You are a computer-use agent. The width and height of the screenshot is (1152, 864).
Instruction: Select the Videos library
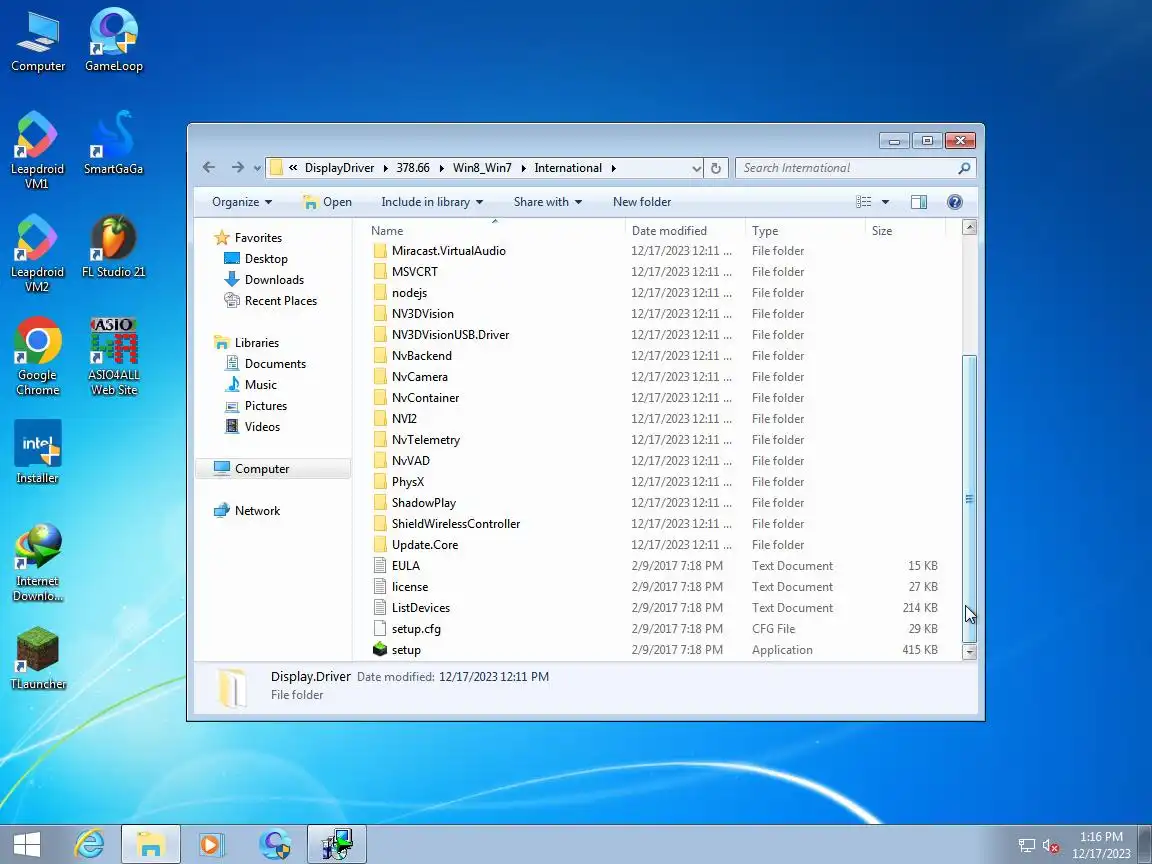[x=252, y=427]
